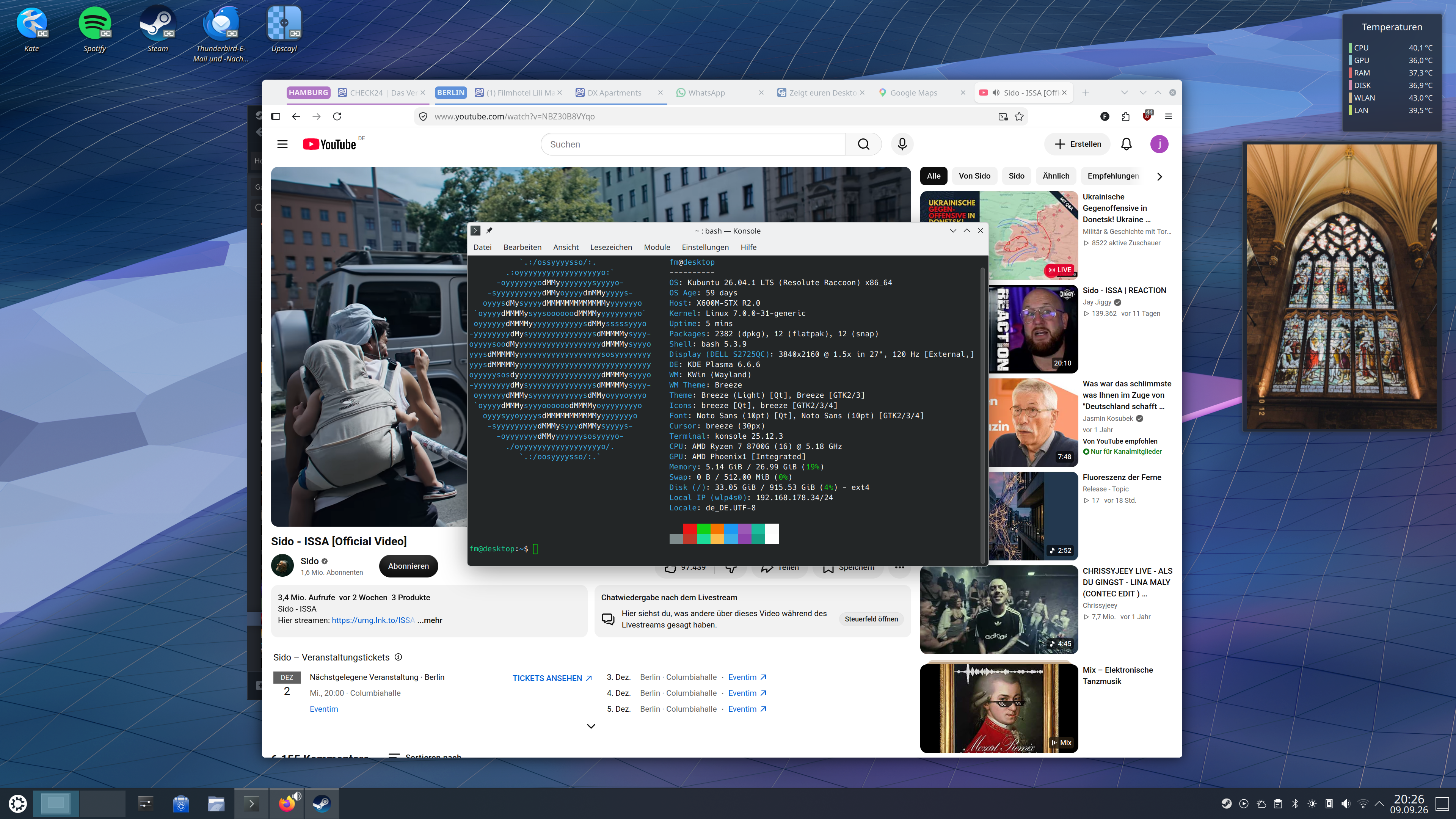Show more filter chips with right arrow

point(1159,176)
